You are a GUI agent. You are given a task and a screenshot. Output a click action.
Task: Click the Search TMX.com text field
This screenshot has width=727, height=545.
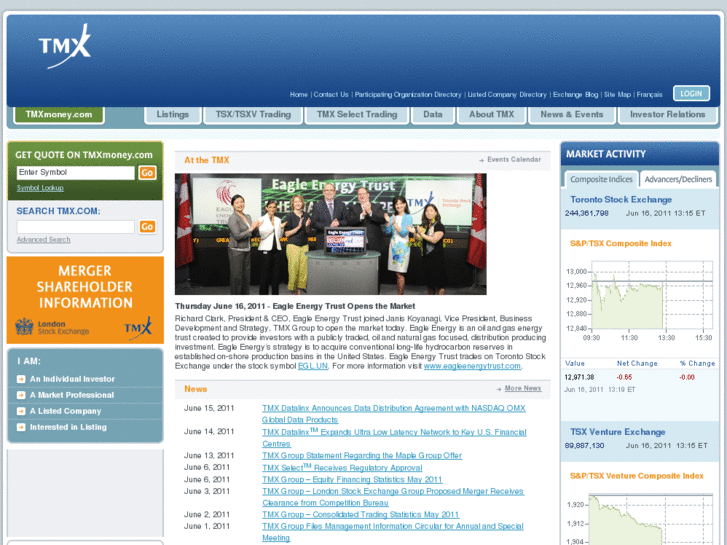(76, 226)
